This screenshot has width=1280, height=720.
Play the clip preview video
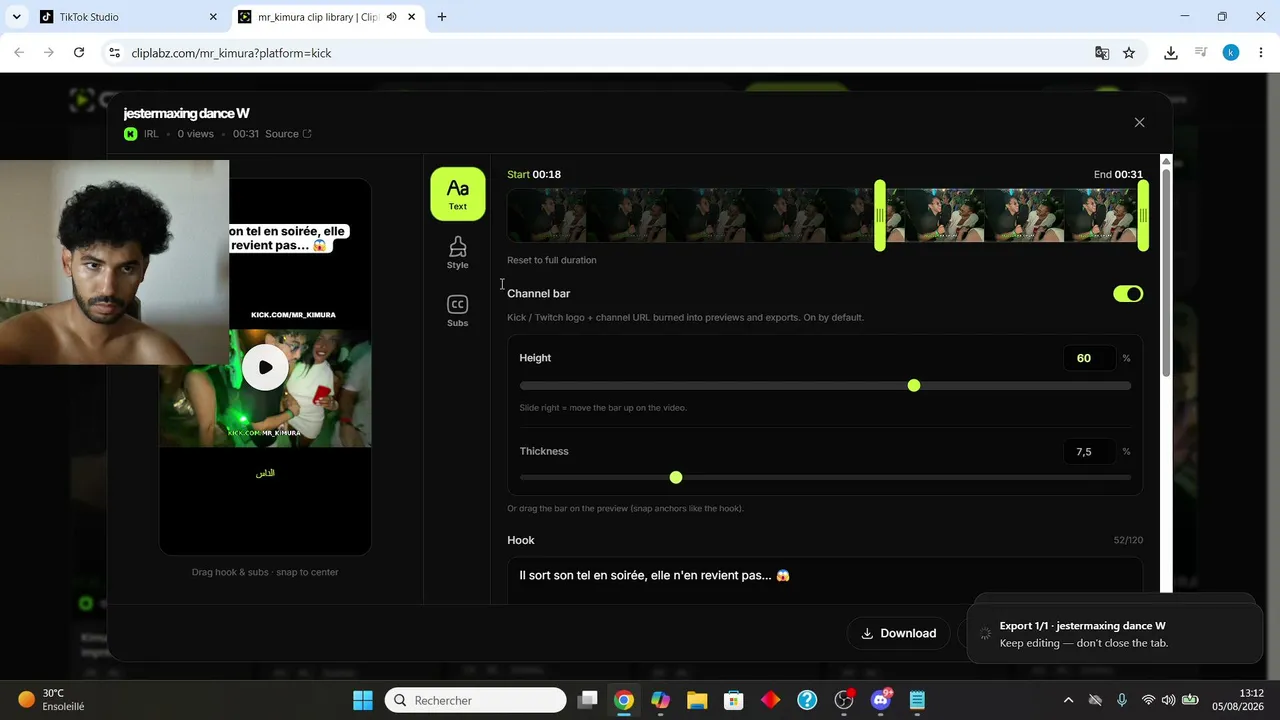265,367
